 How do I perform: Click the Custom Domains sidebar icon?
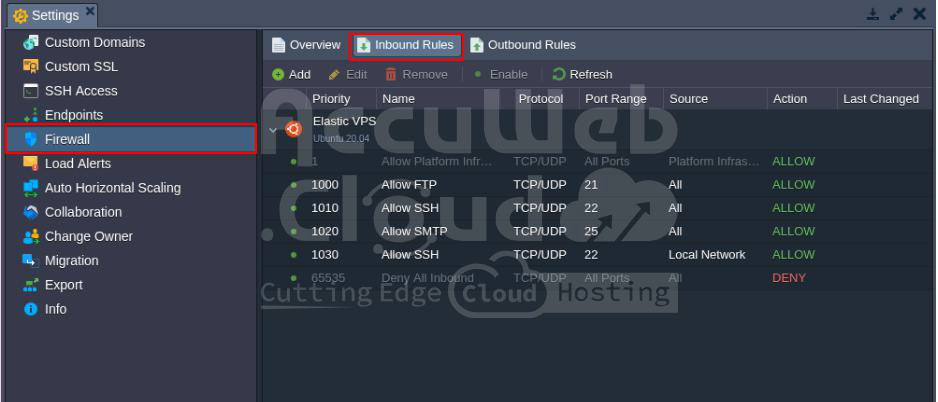tap(30, 43)
